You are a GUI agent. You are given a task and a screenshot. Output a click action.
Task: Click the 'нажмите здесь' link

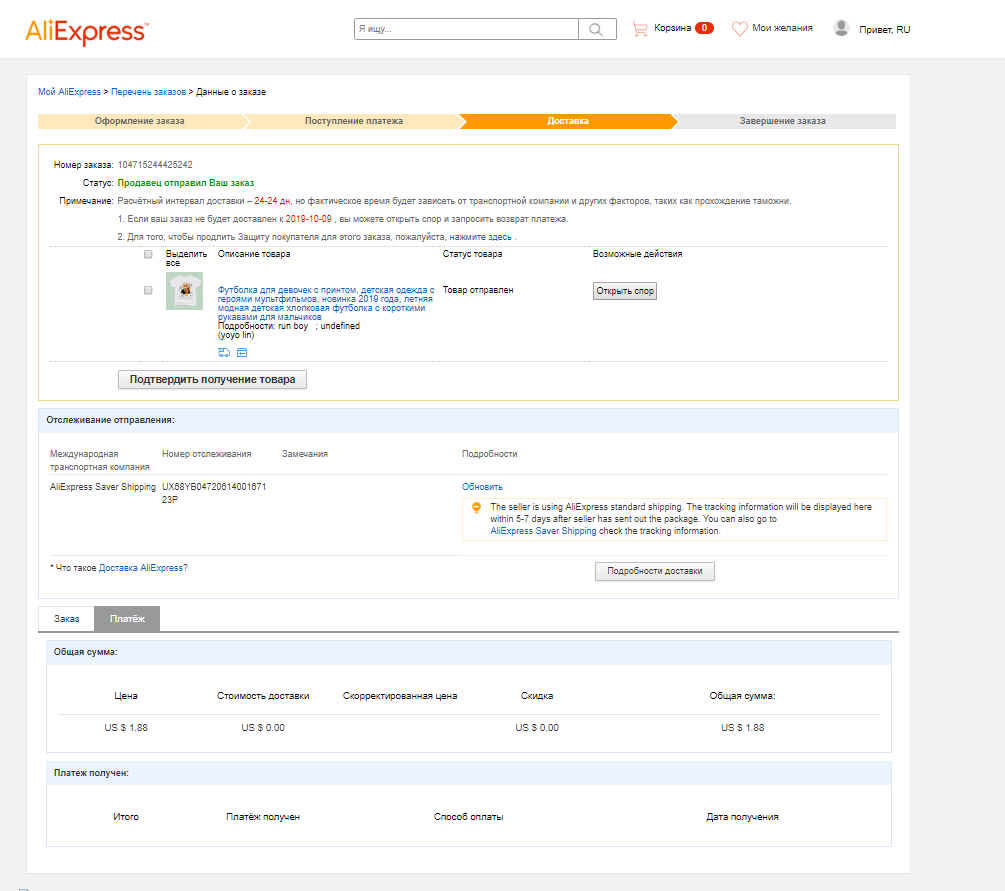481,237
